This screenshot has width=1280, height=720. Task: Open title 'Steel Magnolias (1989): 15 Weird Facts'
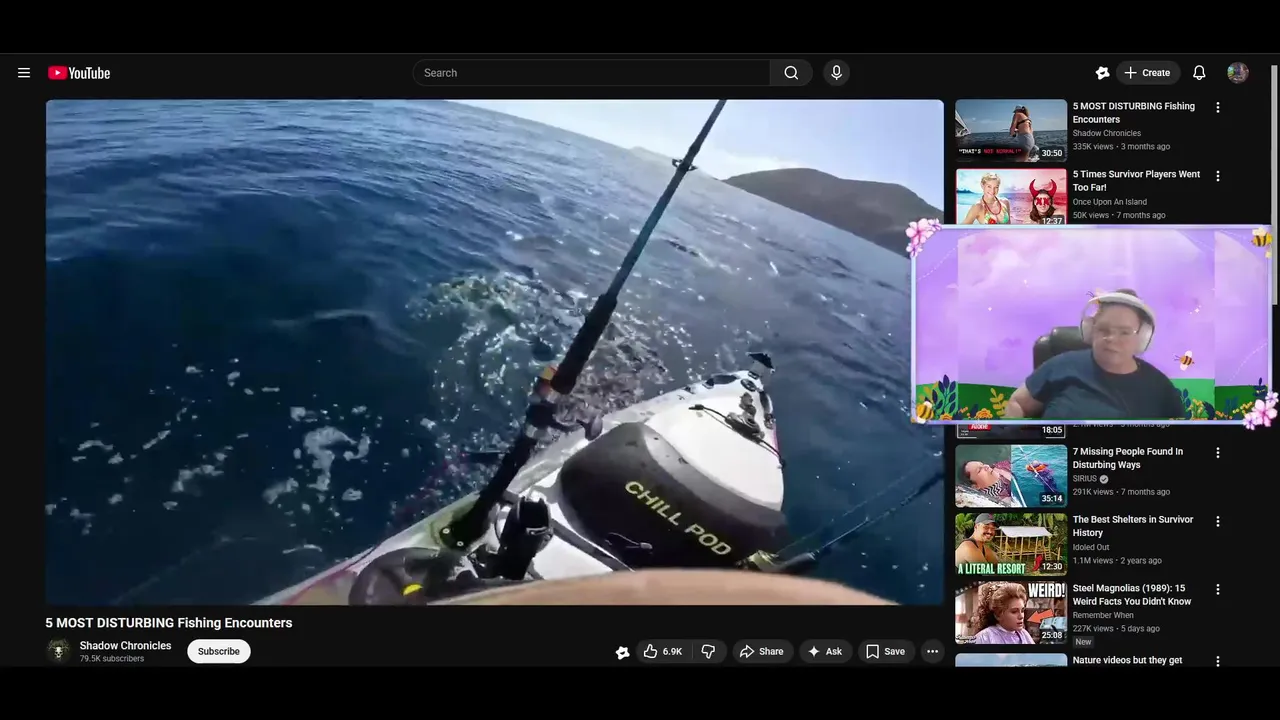click(x=1132, y=595)
